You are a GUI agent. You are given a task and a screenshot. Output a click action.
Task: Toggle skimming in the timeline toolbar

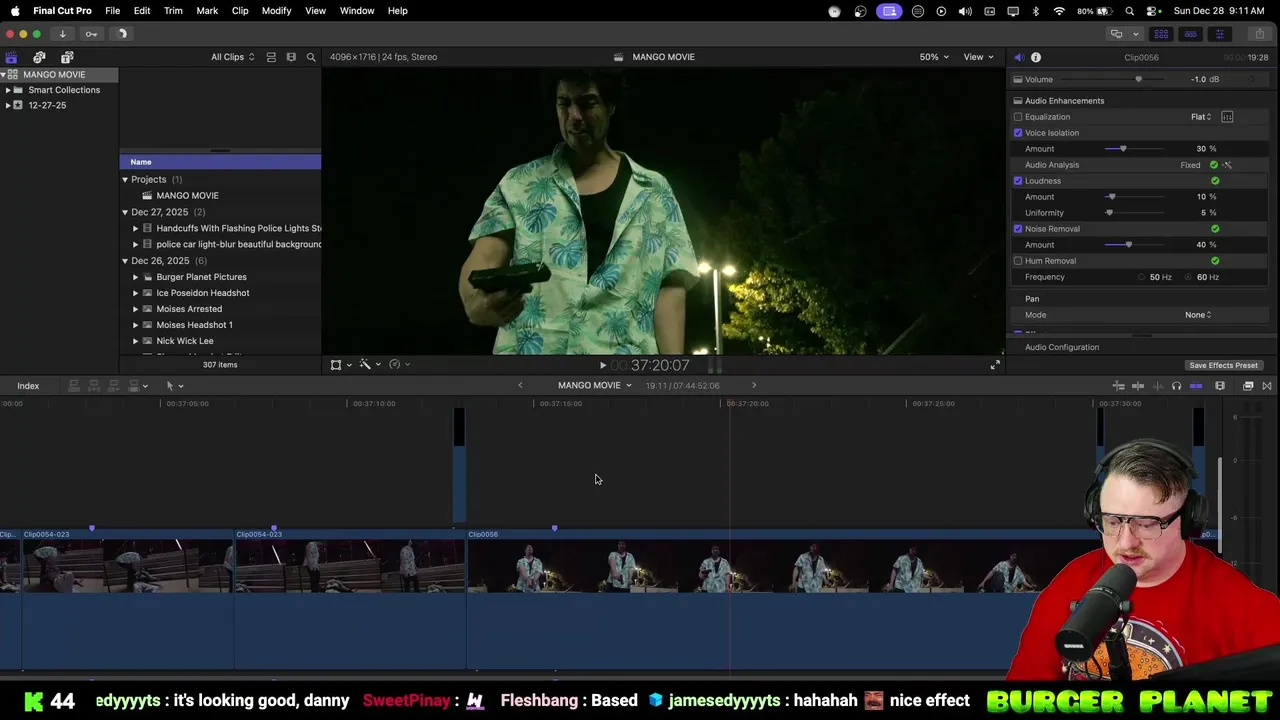1138,386
